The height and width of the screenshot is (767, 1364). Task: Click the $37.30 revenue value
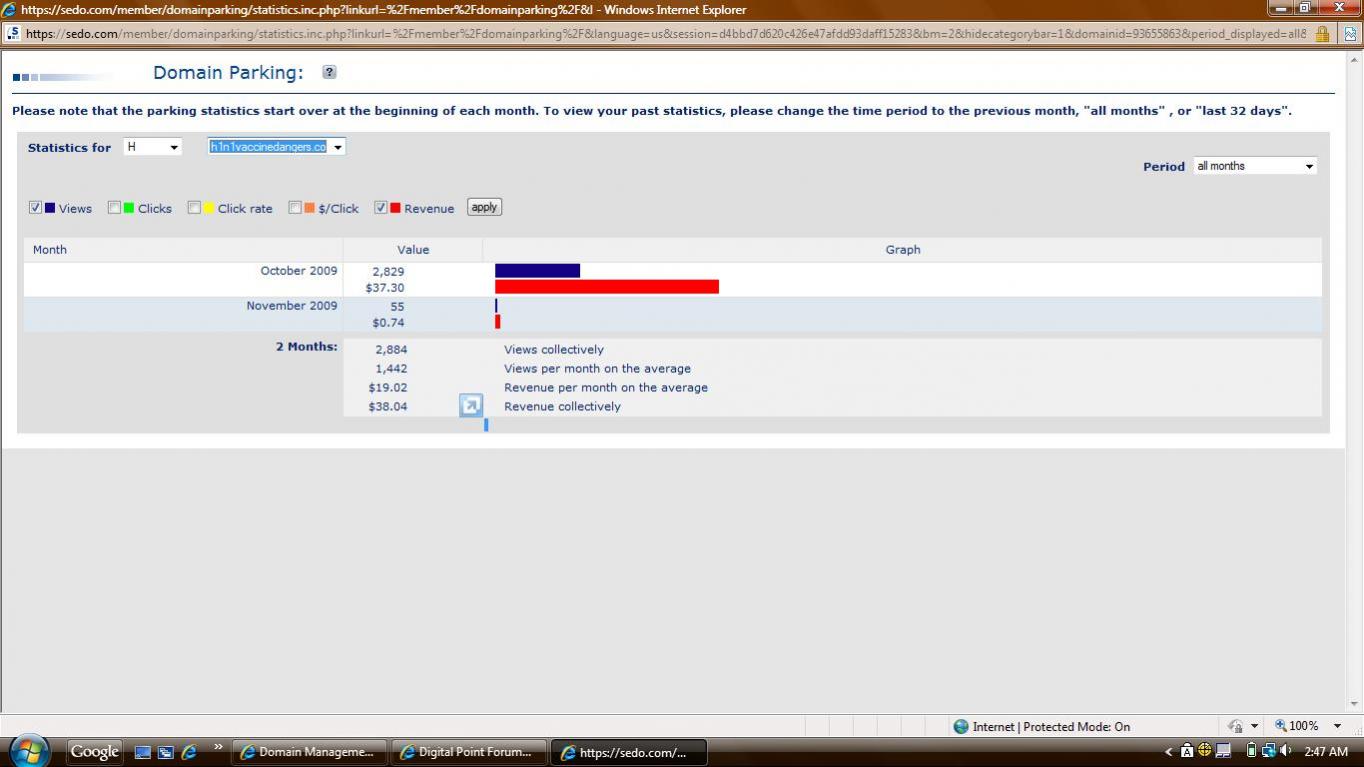point(385,288)
